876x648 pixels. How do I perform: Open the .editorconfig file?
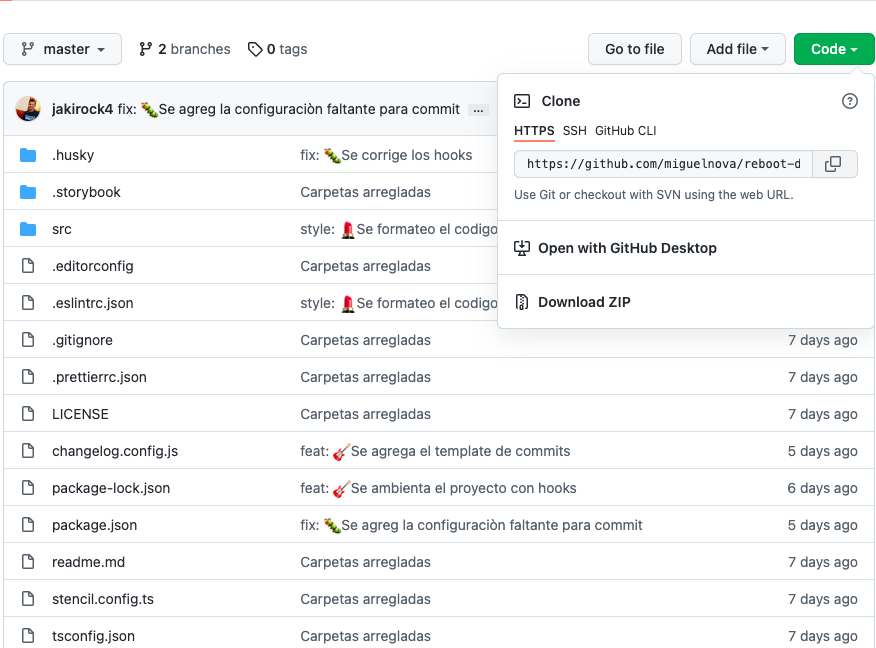pos(93,266)
